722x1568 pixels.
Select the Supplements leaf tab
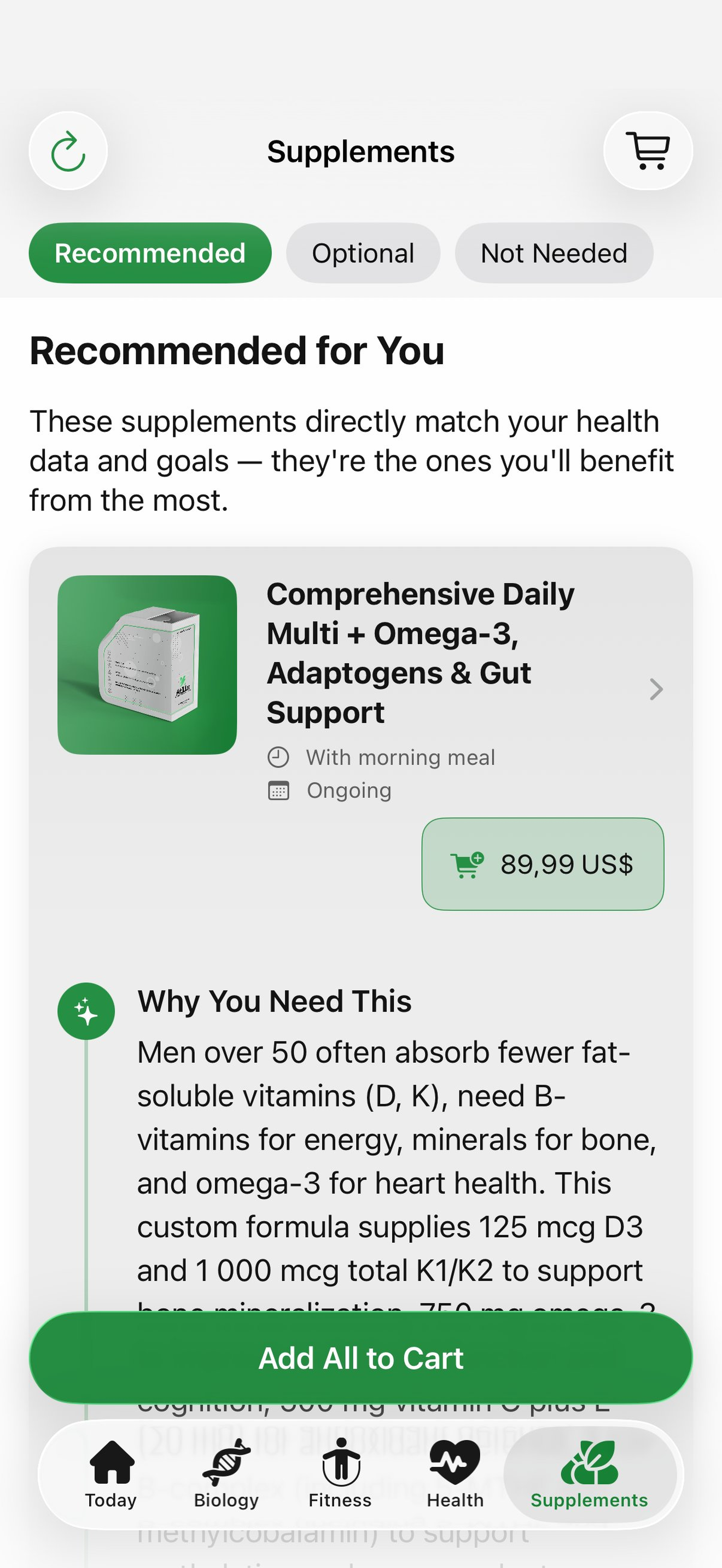point(589,1473)
